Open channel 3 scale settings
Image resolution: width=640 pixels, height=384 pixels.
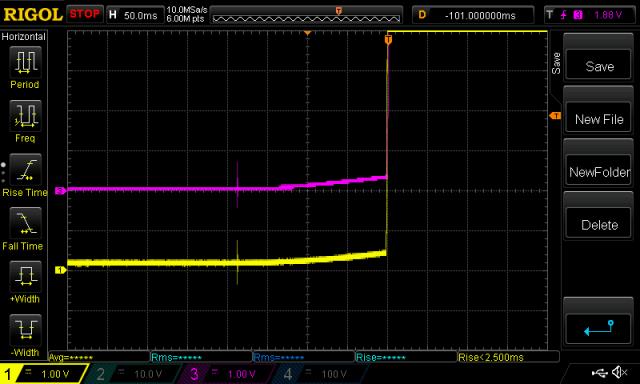(225, 374)
